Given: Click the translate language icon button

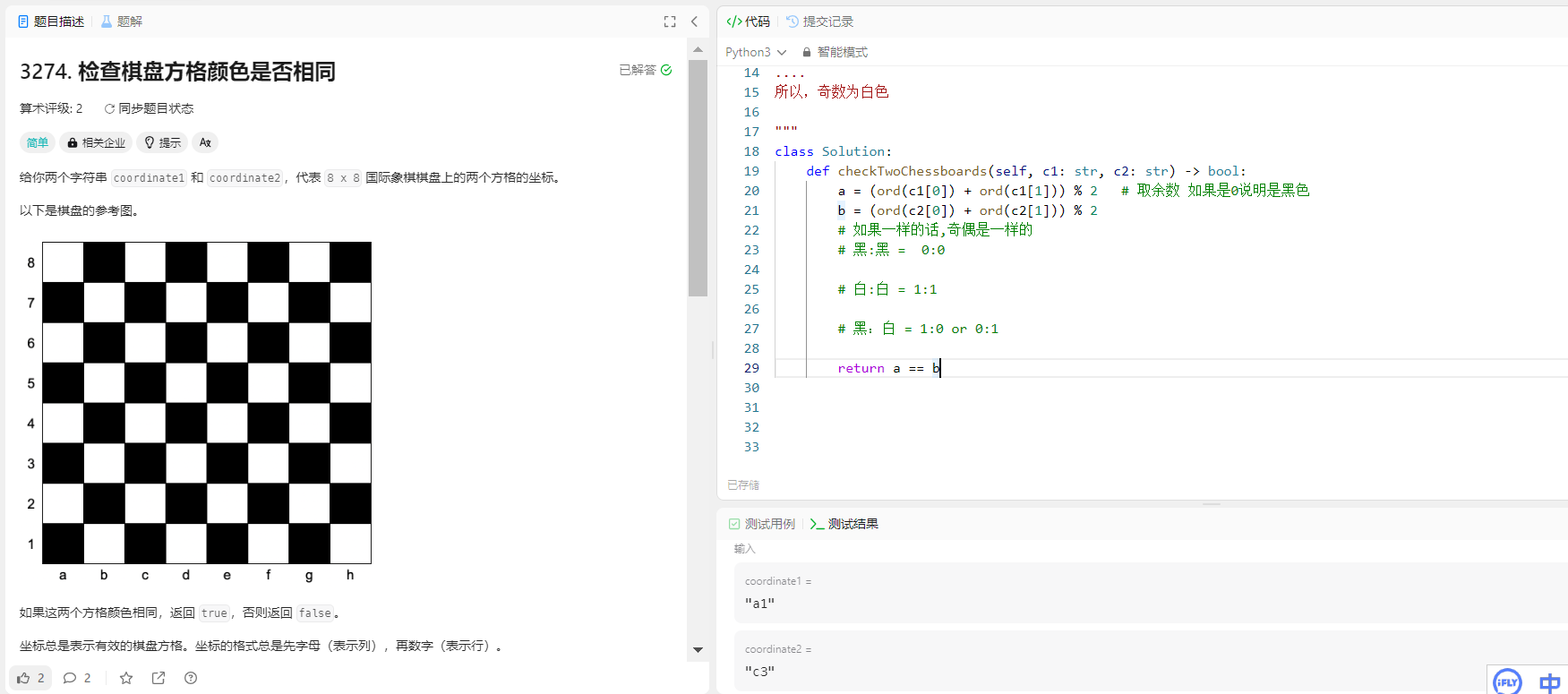Looking at the screenshot, I should pyautogui.click(x=205, y=142).
